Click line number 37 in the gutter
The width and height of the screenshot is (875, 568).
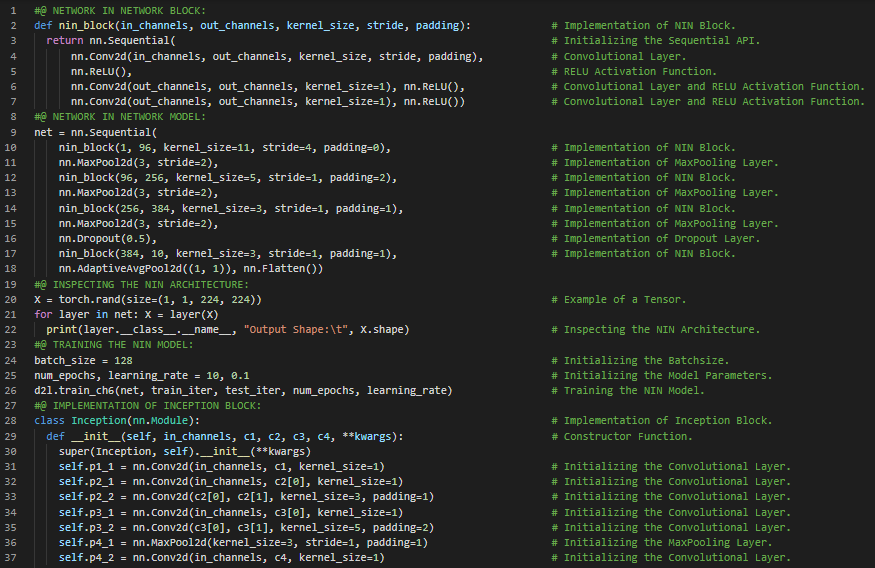[10, 557]
